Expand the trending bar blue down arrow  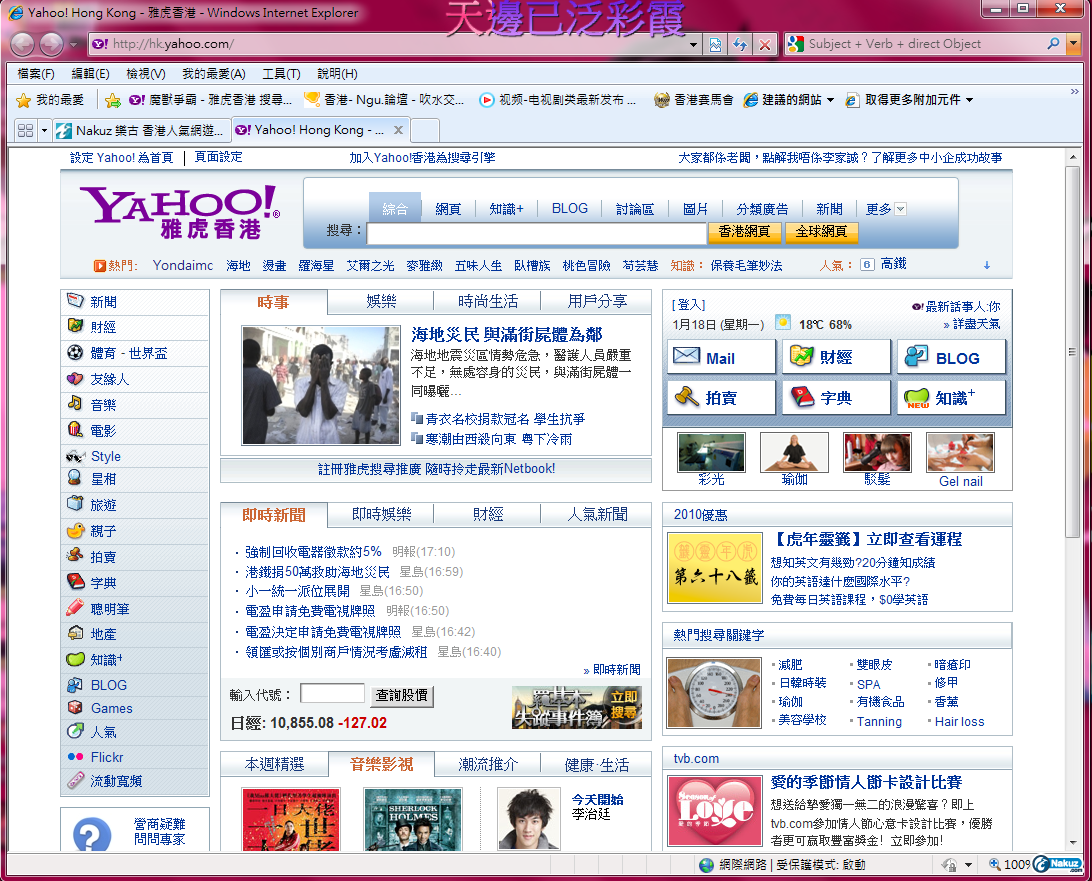[x=986, y=265]
